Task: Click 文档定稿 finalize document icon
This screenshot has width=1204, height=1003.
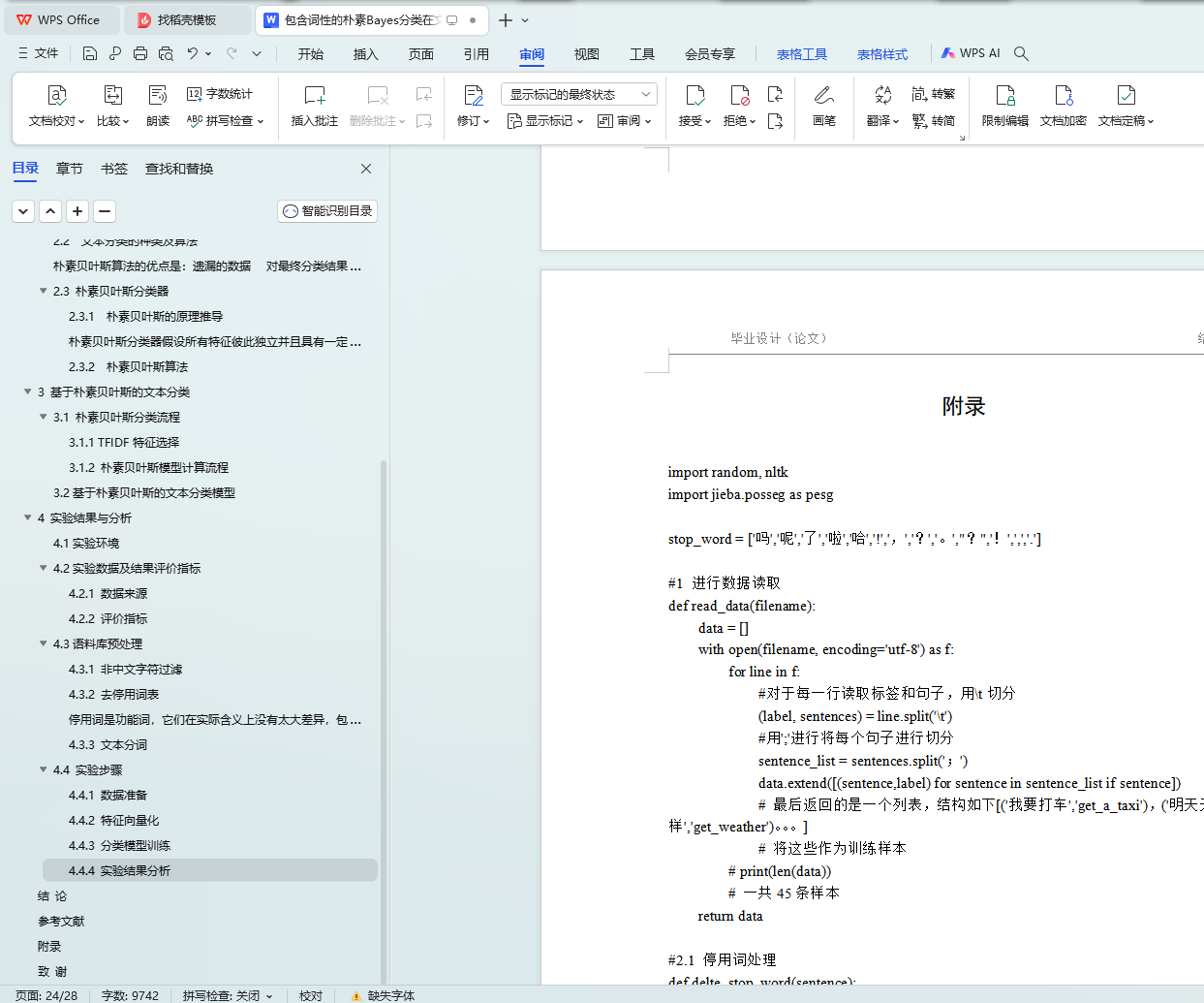Action: [x=1127, y=95]
